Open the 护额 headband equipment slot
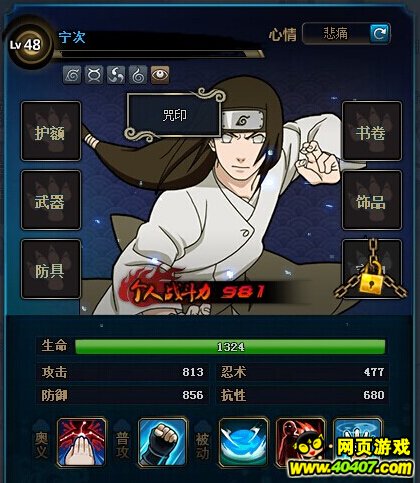 pyautogui.click(x=51, y=131)
